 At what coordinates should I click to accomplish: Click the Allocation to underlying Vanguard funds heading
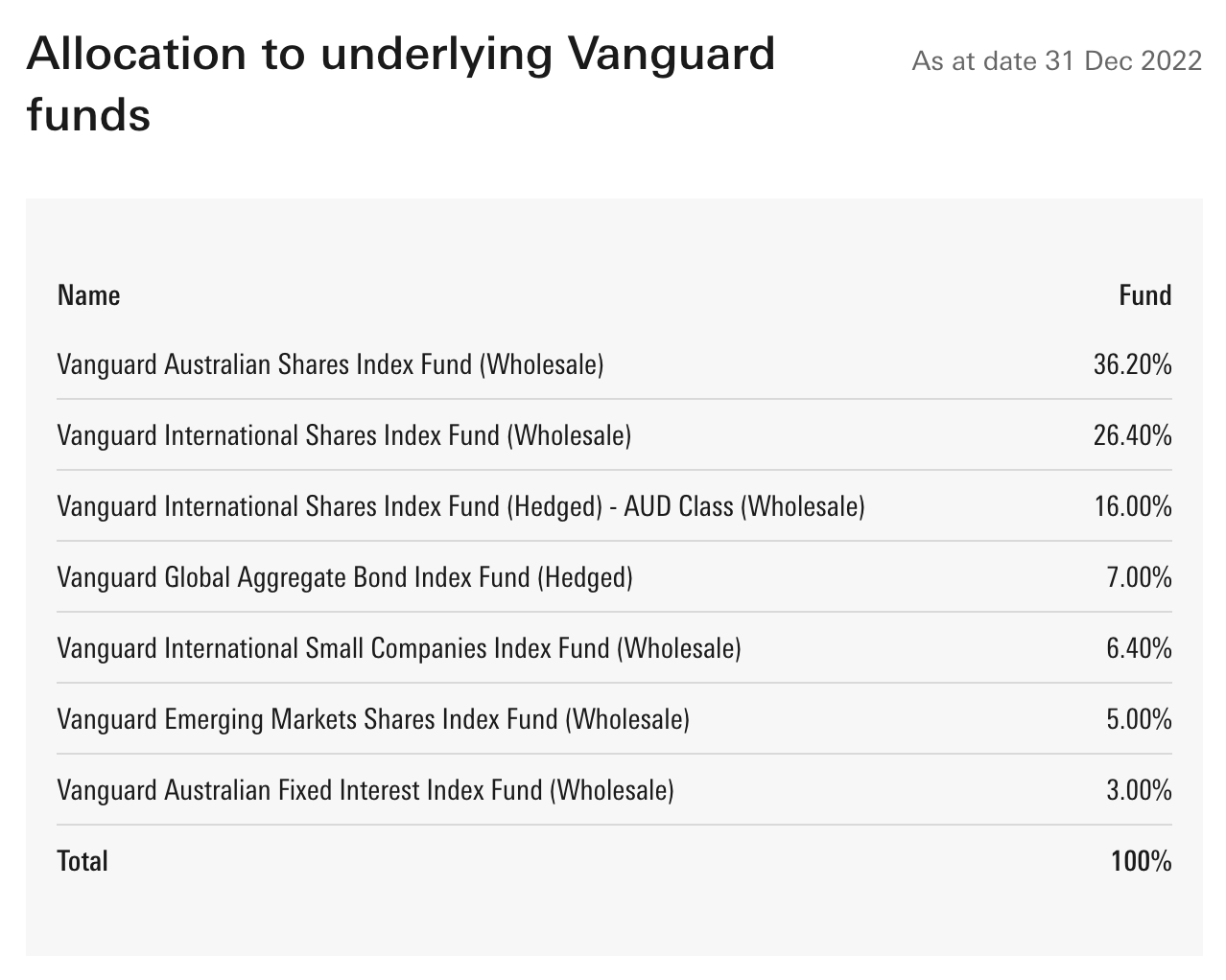tap(401, 84)
